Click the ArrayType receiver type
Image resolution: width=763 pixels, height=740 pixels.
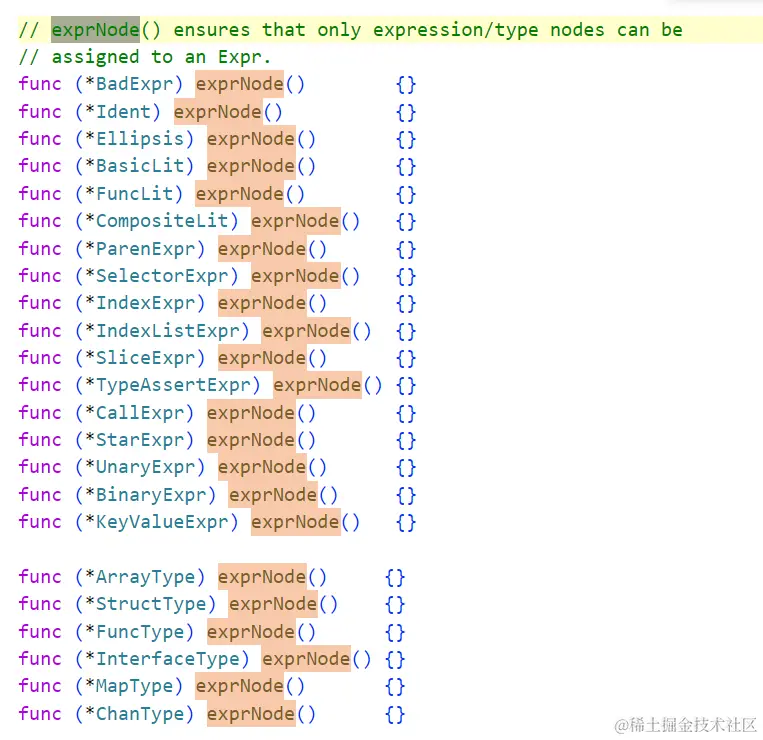[x=145, y=577]
